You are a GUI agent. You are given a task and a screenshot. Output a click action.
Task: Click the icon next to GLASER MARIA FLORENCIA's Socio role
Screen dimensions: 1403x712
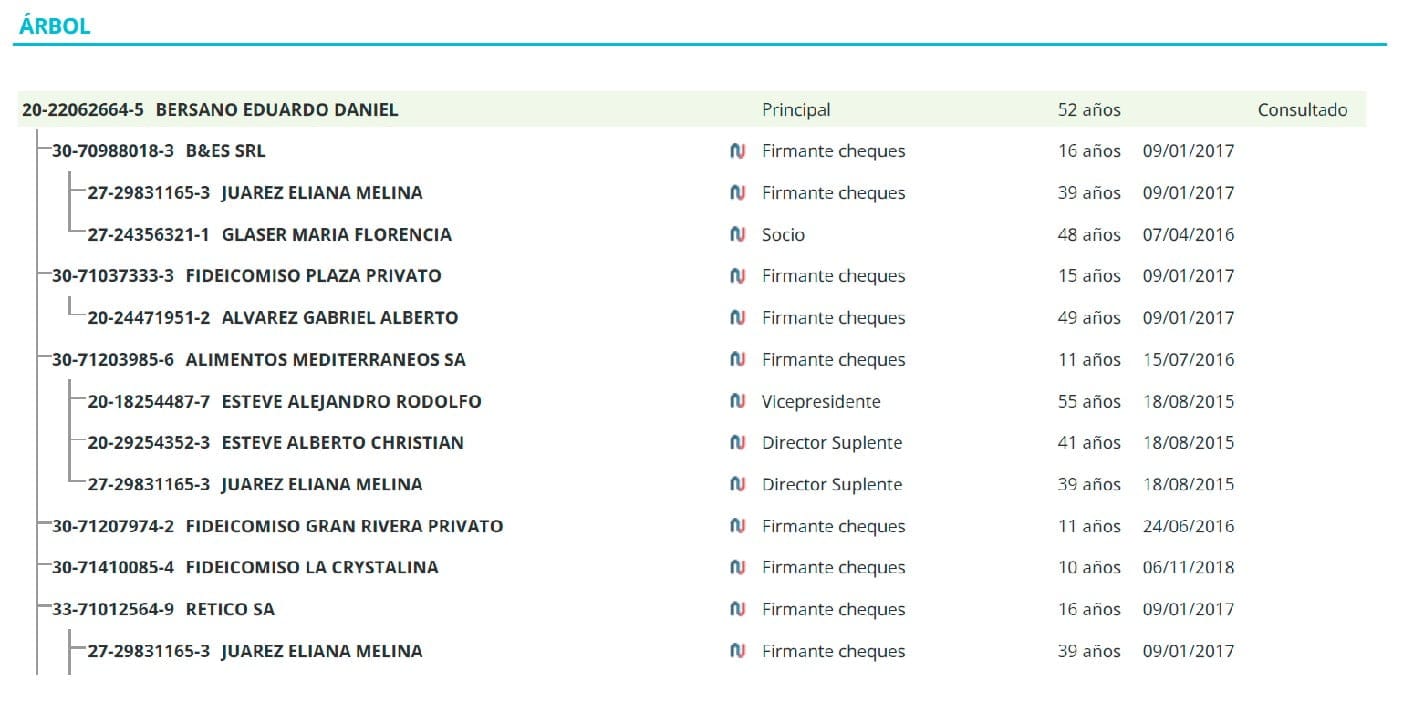(x=737, y=235)
